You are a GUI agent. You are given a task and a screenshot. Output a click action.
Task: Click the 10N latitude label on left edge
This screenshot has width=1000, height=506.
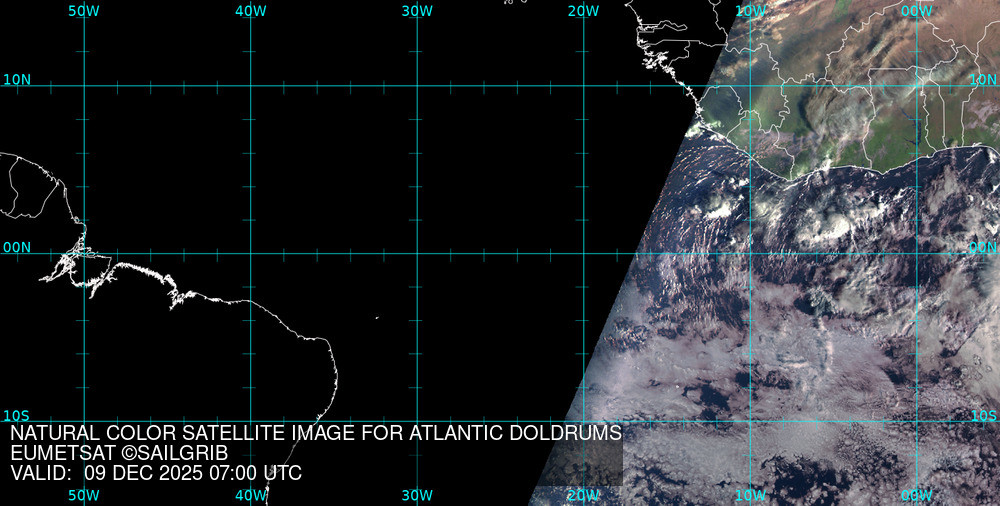(x=17, y=79)
